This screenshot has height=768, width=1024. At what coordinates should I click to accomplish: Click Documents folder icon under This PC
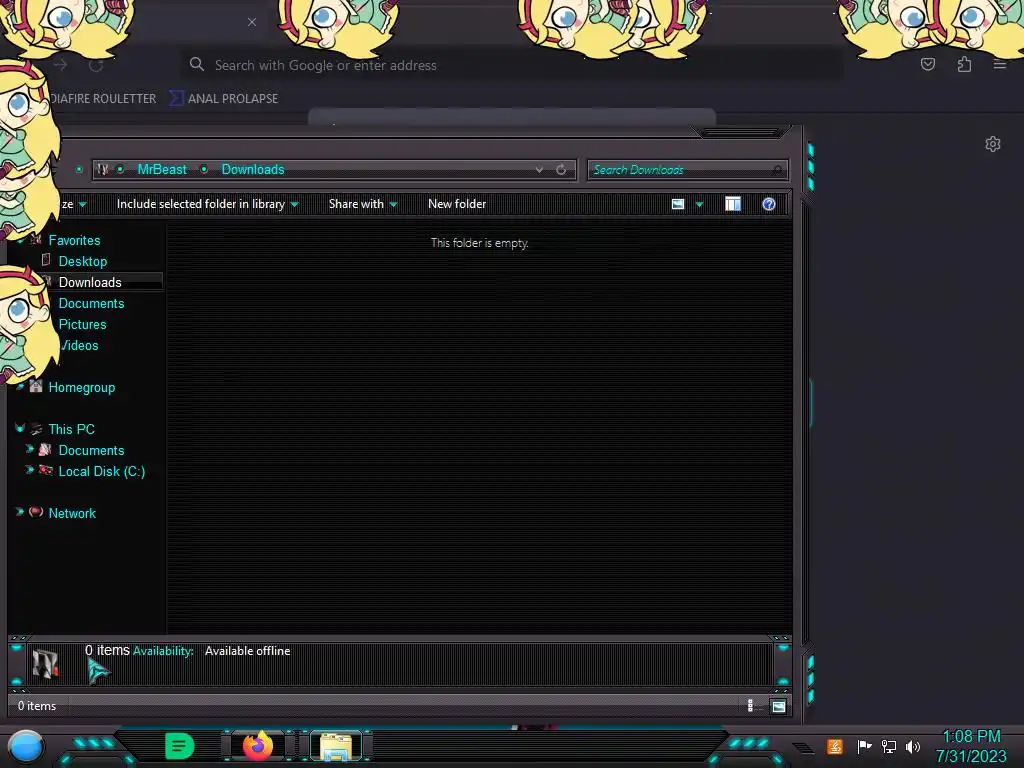(45, 449)
